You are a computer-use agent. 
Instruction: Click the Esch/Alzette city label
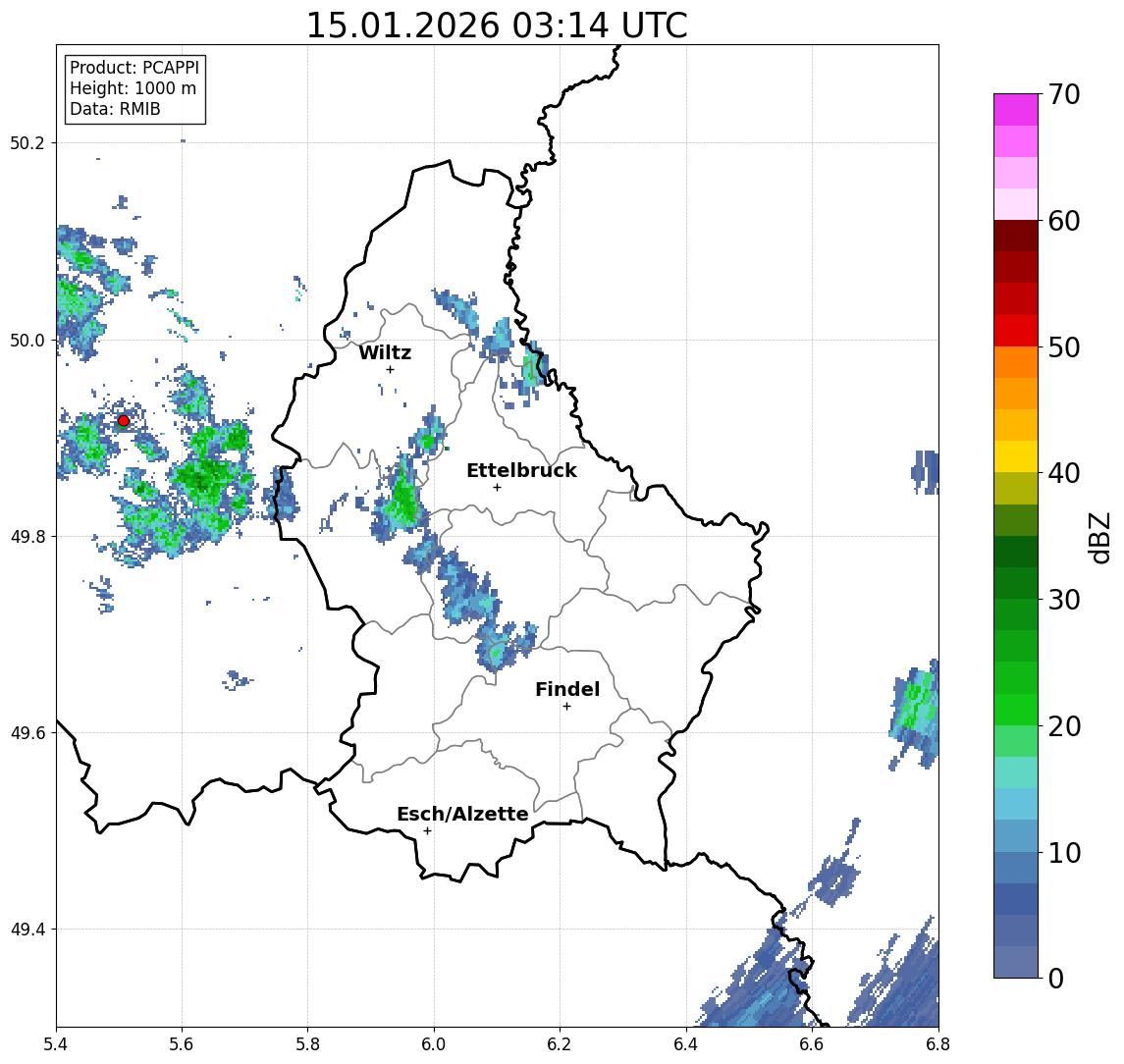462,814
